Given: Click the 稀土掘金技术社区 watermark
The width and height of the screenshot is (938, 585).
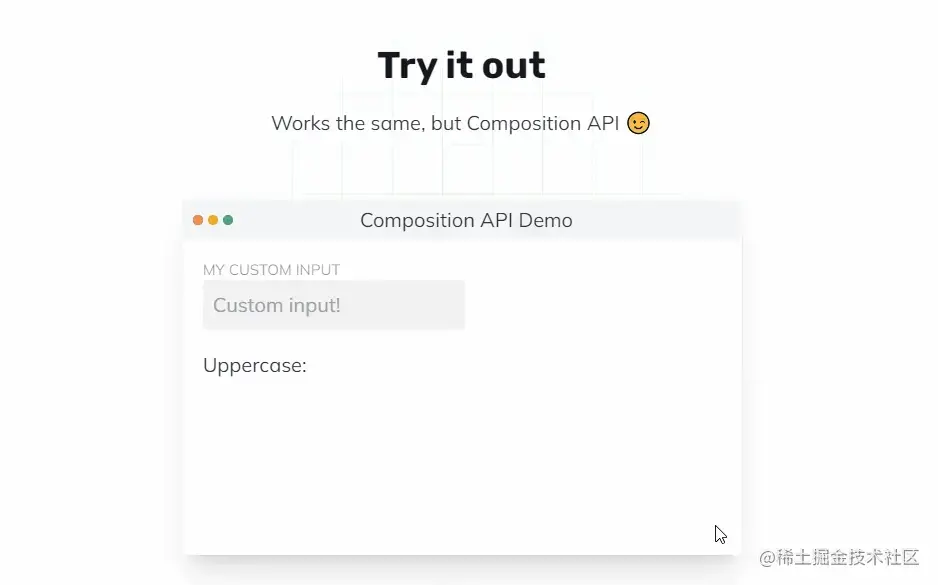Looking at the screenshot, I should click(x=848, y=557).
